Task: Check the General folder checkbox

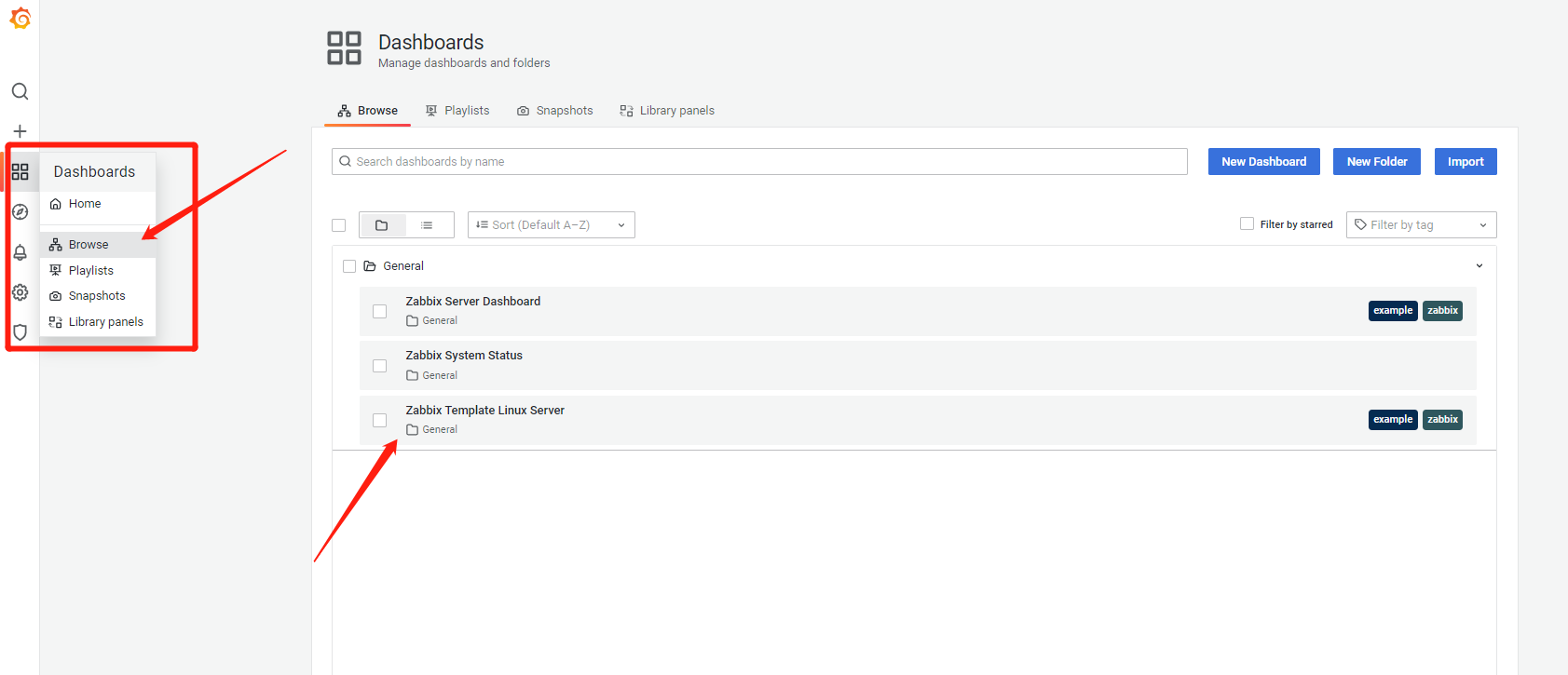Action: point(349,266)
